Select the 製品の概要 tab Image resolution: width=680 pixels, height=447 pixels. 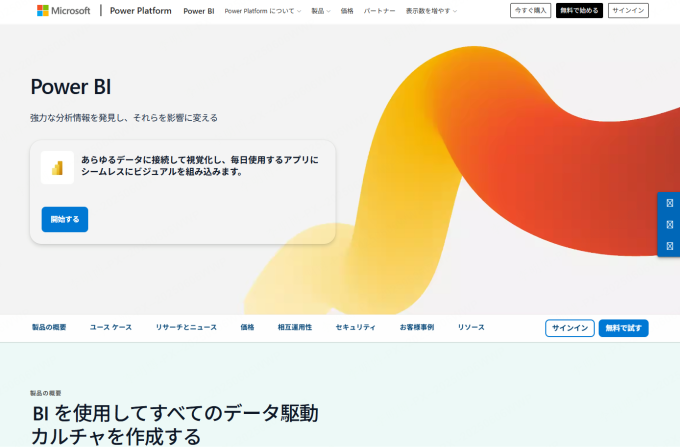point(49,327)
